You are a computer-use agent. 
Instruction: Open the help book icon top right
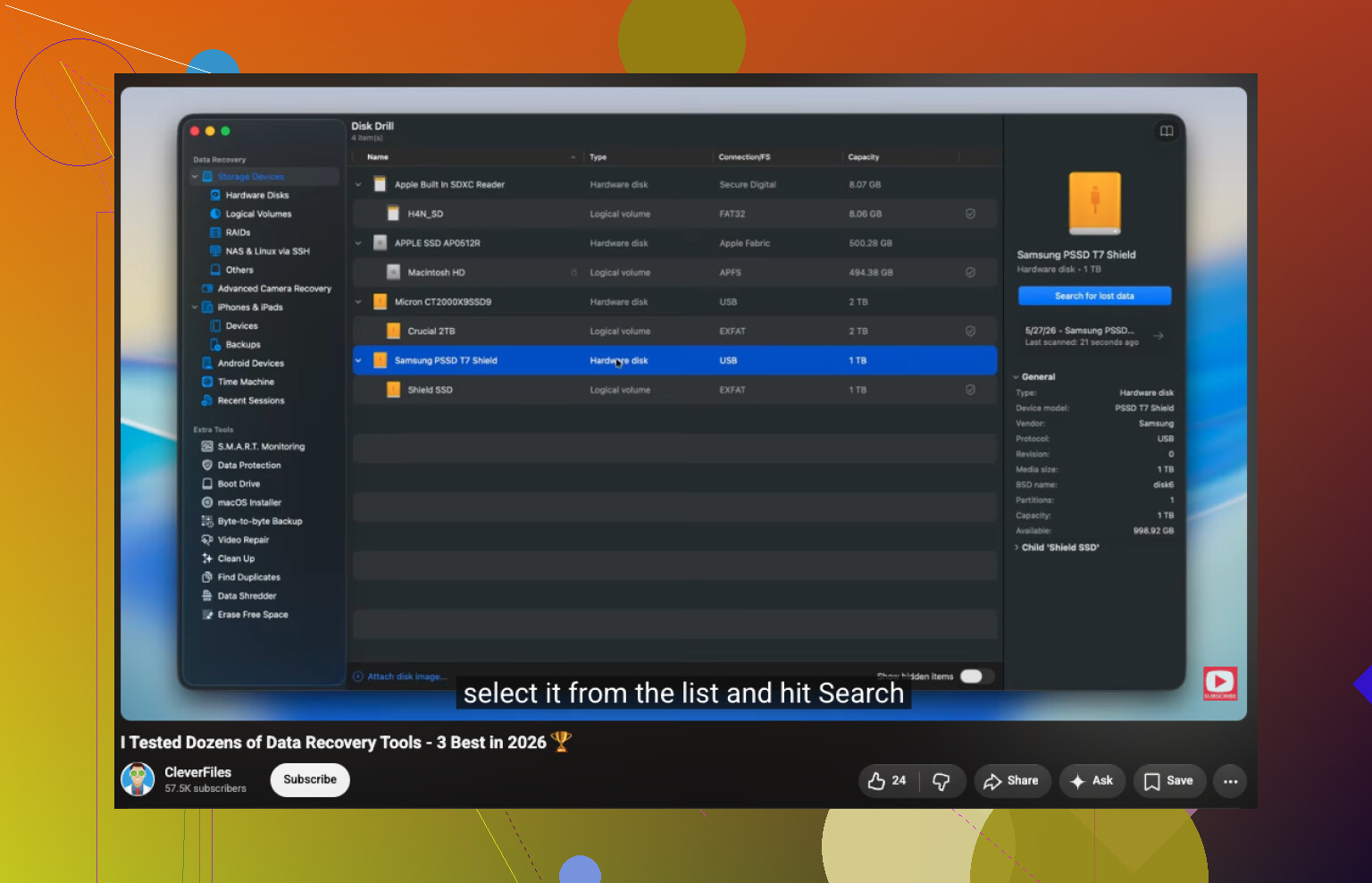click(x=1167, y=131)
